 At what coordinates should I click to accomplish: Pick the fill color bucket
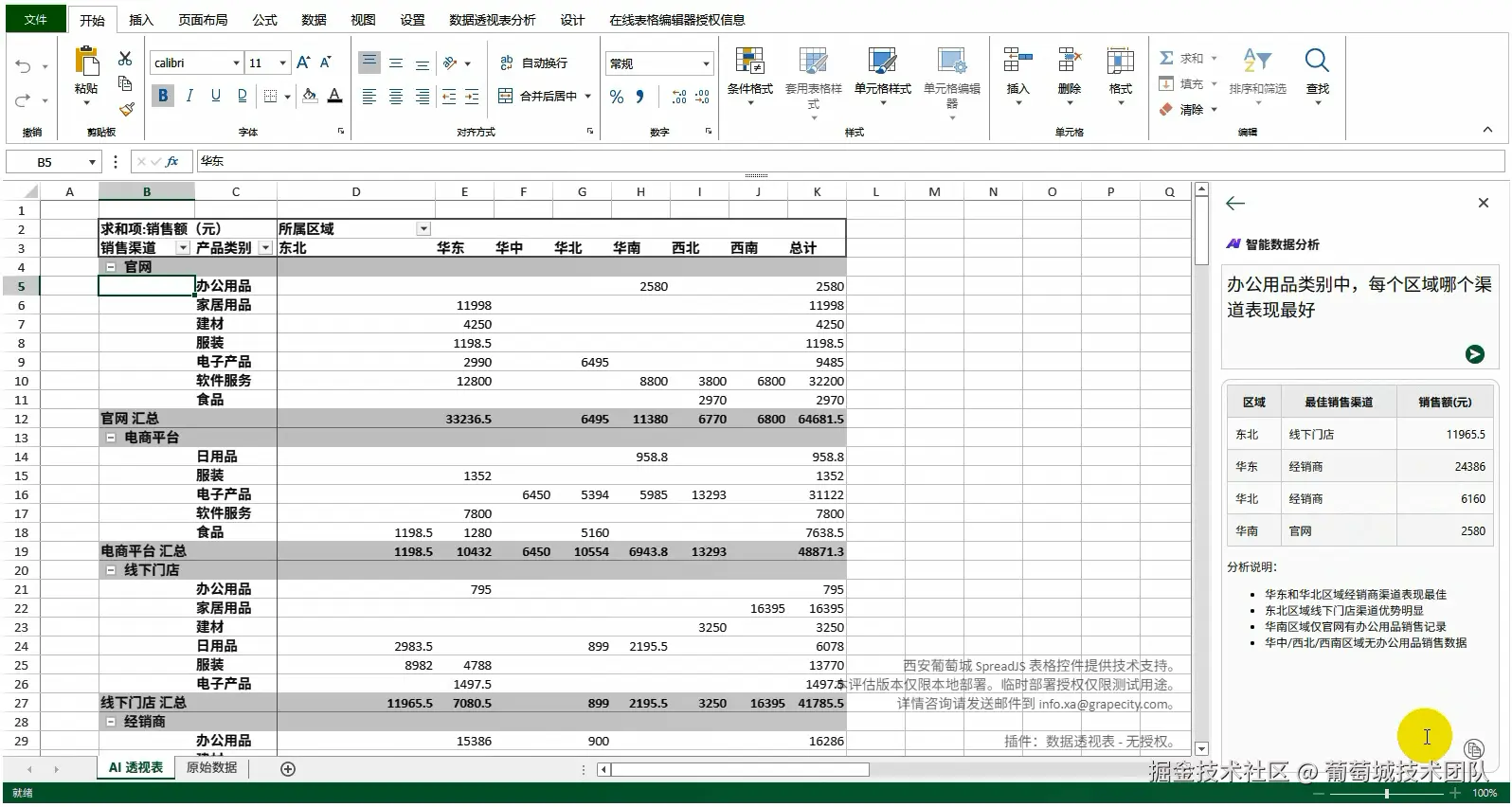(x=310, y=96)
